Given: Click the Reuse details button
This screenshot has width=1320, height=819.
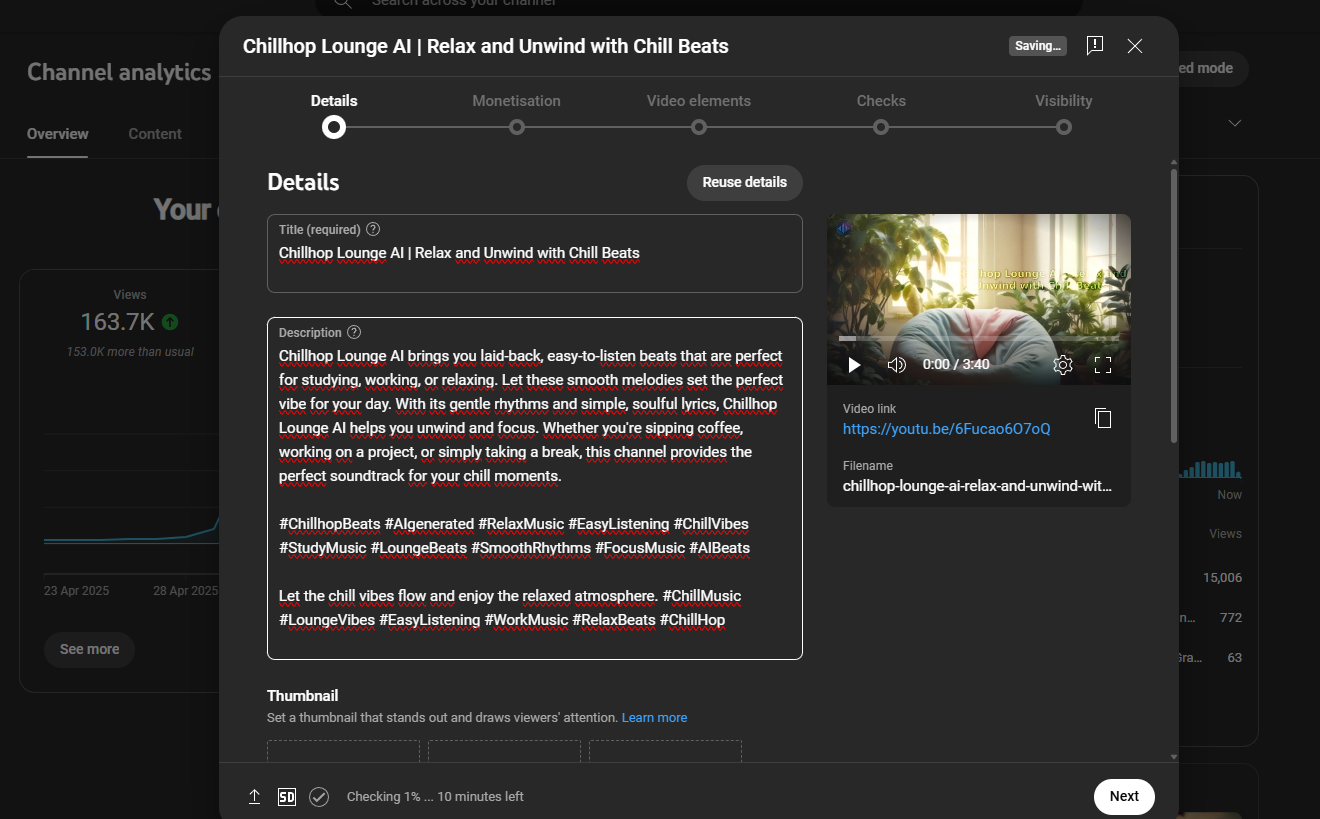Looking at the screenshot, I should click(745, 183).
